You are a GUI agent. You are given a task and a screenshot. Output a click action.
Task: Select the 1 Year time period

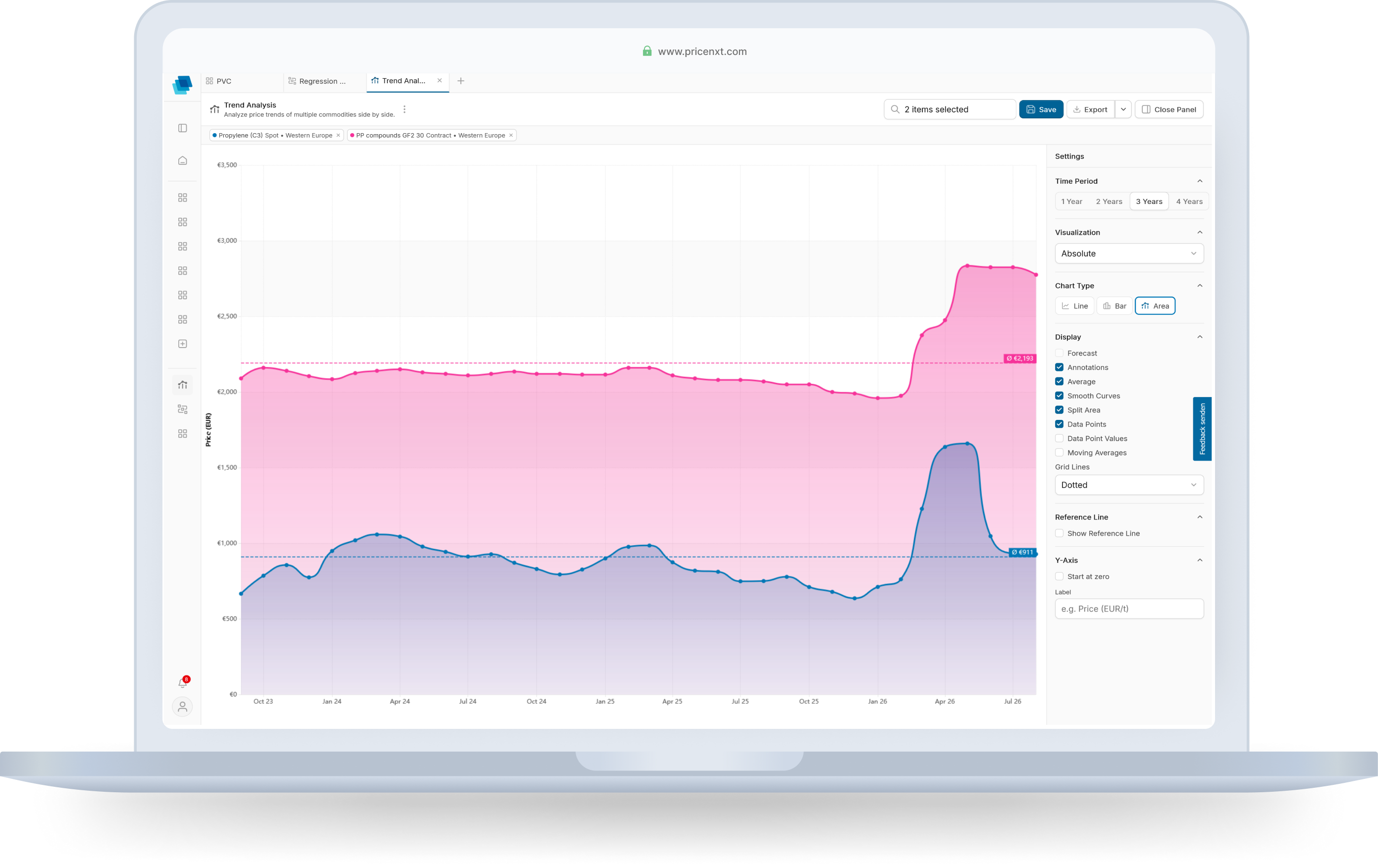pos(1071,202)
